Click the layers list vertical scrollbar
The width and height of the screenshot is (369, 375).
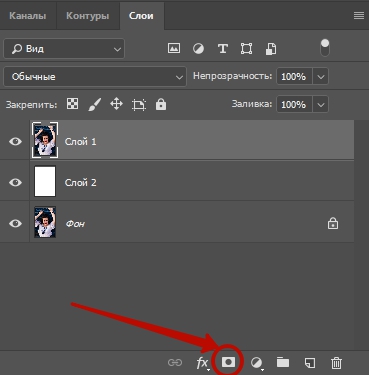[x=361, y=234]
